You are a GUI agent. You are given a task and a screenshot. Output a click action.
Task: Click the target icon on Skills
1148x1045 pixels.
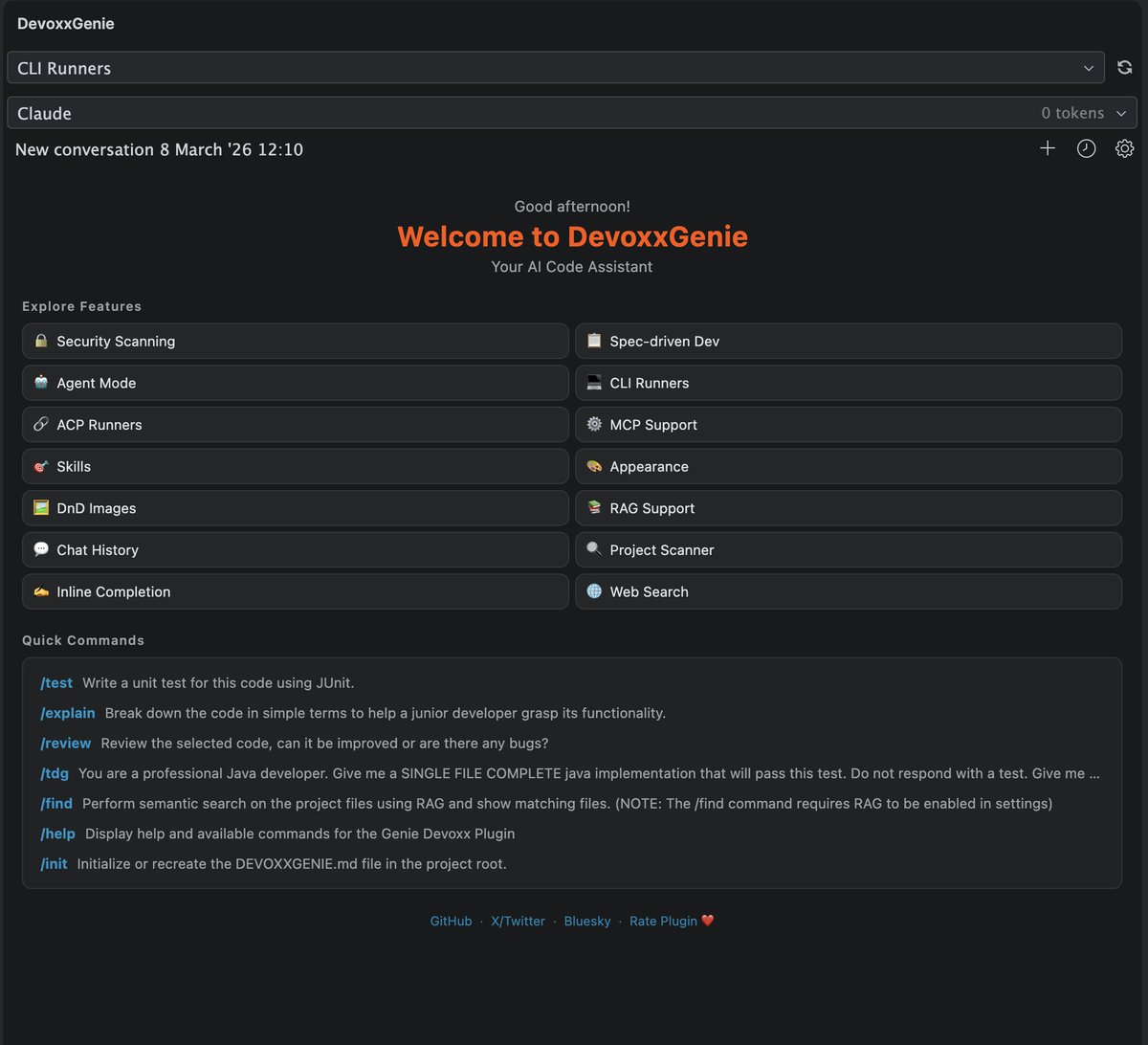[x=40, y=466]
